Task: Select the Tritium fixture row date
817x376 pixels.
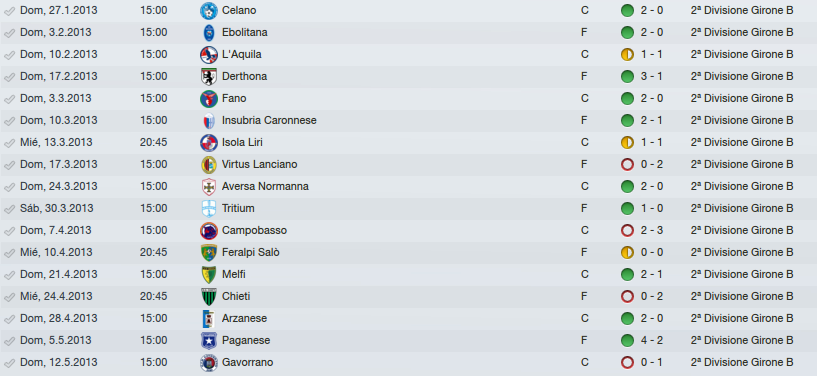Action: click(57, 208)
